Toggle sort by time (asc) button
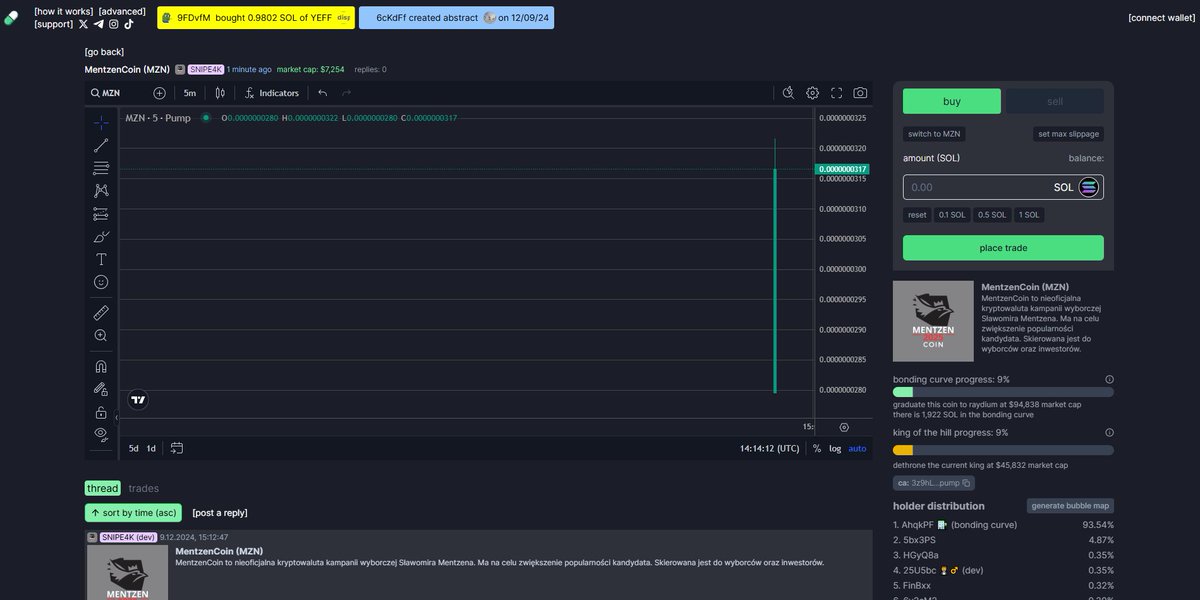The height and width of the screenshot is (600, 1200). (133, 513)
